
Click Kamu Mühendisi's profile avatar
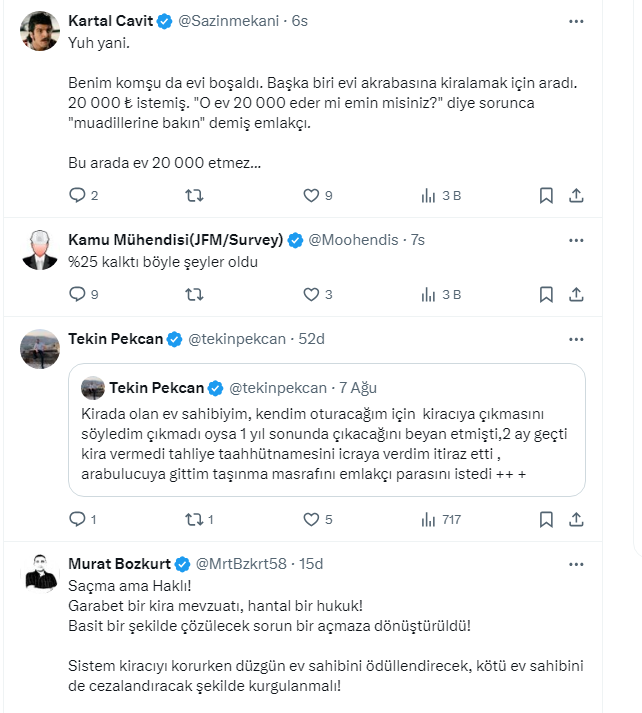[x=40, y=250]
